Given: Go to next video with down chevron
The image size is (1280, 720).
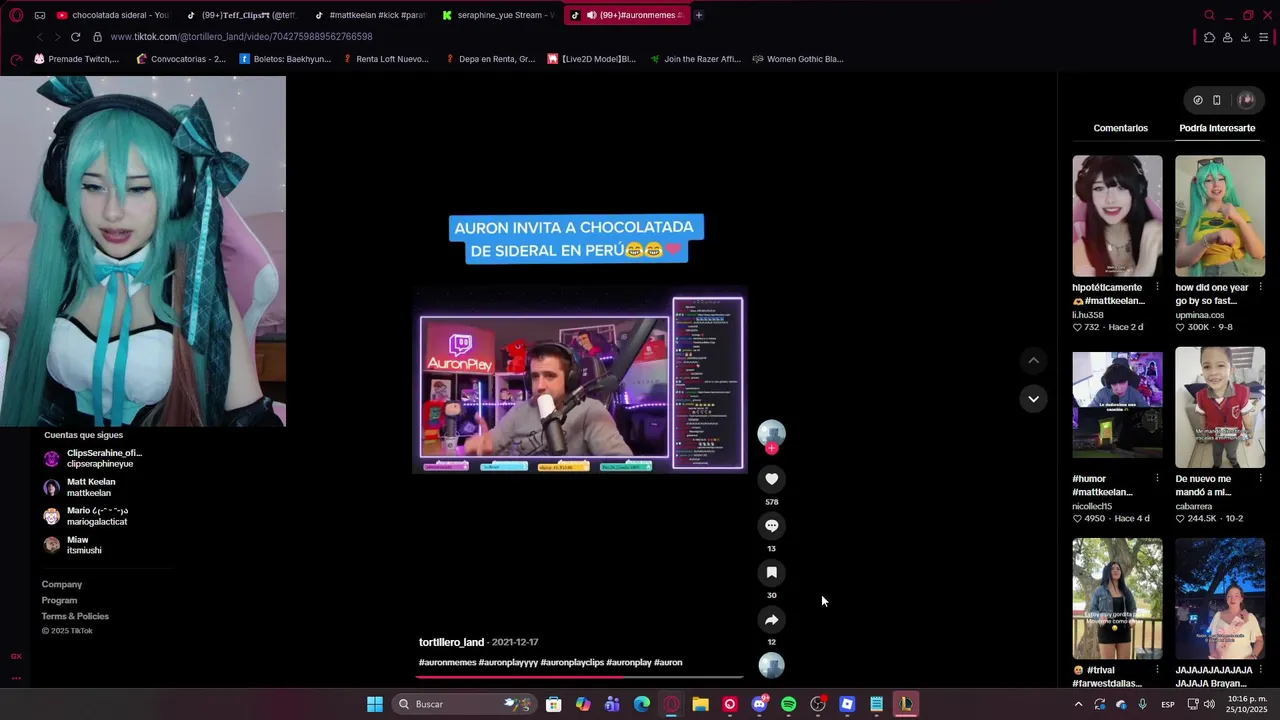Looking at the screenshot, I should (x=1033, y=398).
